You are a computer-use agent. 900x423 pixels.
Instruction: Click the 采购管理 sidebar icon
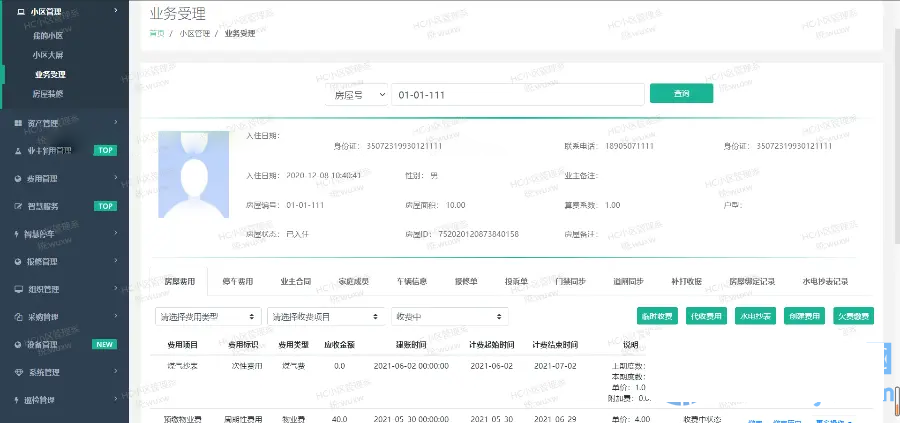(x=19, y=317)
